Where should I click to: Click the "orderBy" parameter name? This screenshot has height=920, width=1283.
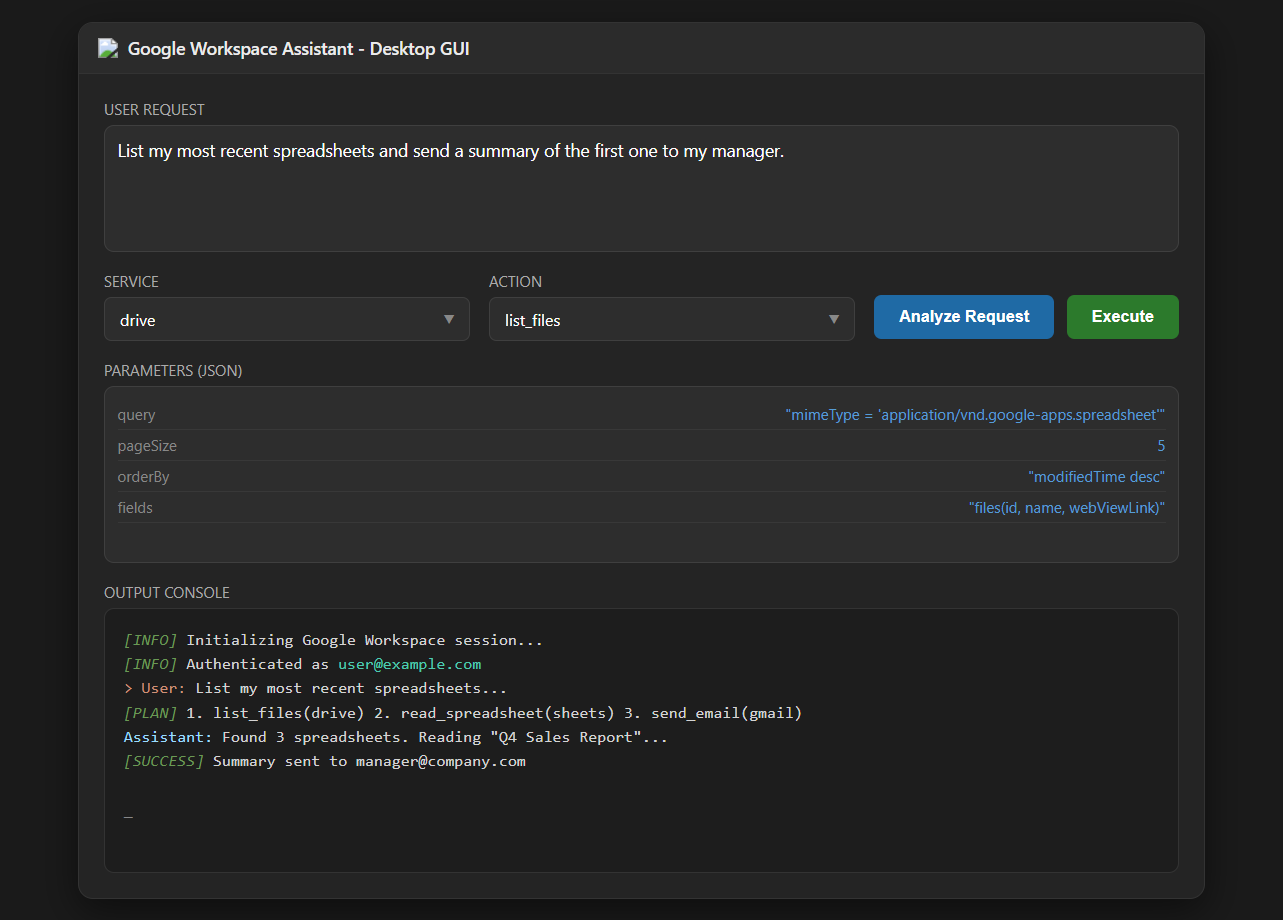click(143, 477)
